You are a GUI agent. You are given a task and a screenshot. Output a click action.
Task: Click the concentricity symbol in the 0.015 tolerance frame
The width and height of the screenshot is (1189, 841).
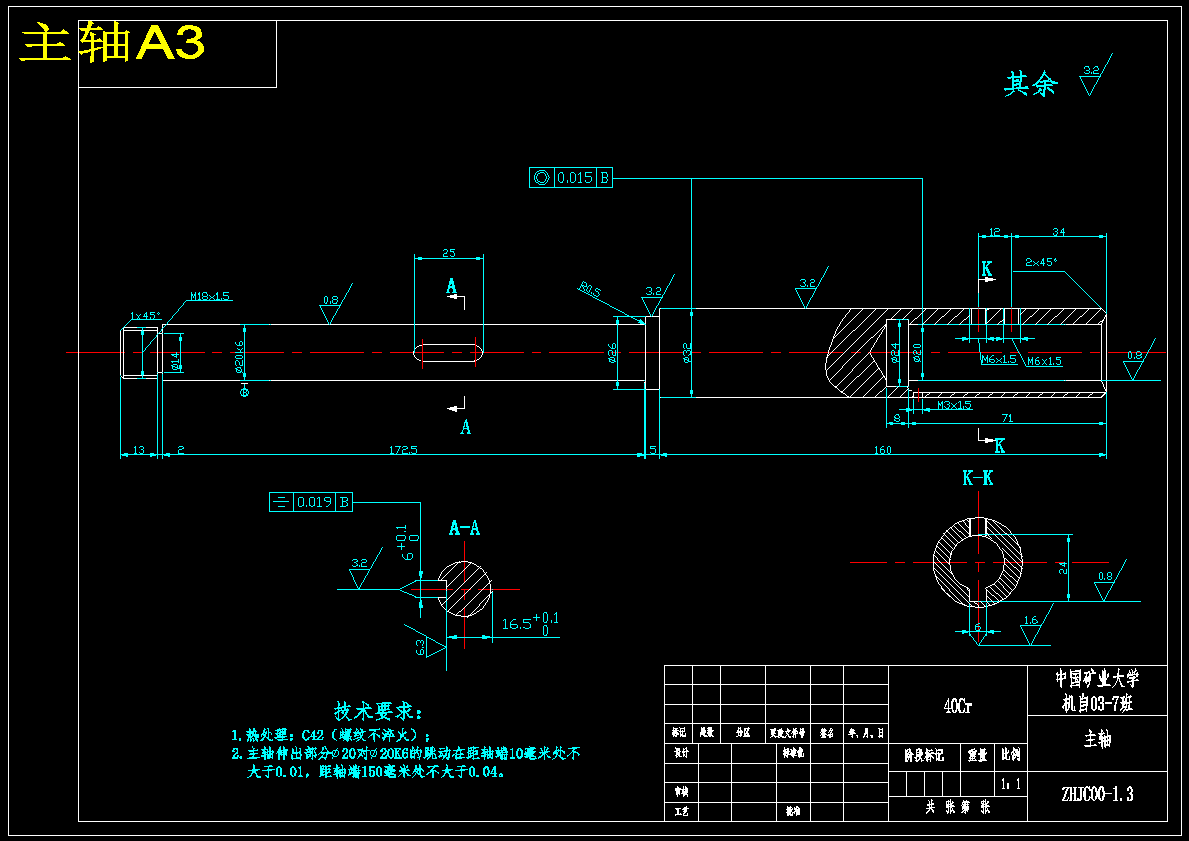click(x=541, y=177)
